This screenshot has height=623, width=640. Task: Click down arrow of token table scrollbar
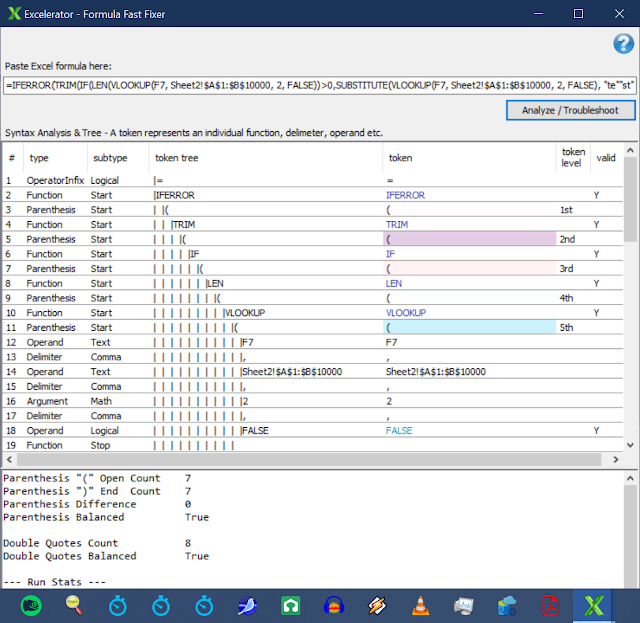(x=630, y=445)
